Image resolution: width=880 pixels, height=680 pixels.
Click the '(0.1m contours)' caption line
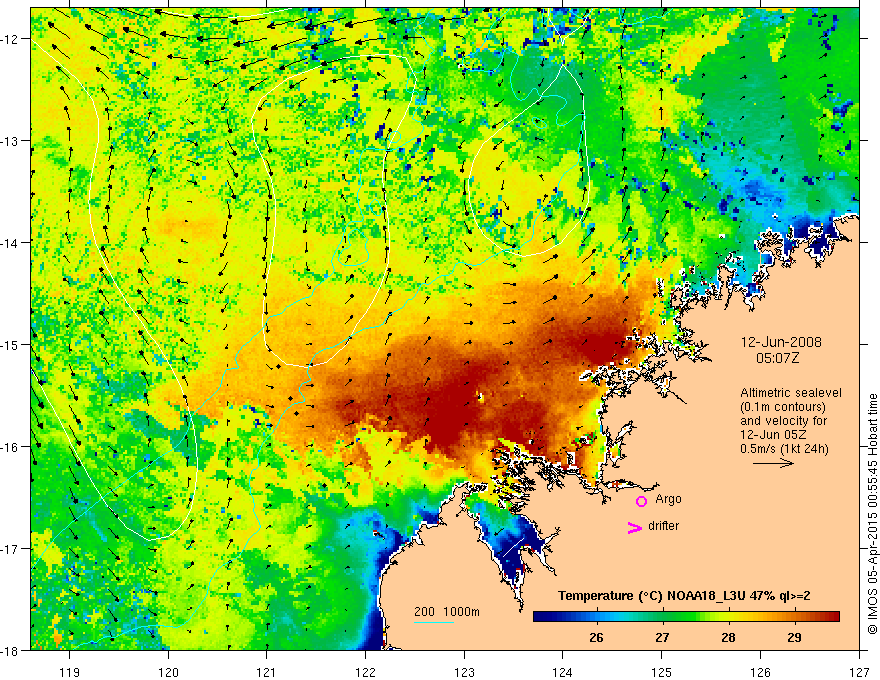pos(783,407)
